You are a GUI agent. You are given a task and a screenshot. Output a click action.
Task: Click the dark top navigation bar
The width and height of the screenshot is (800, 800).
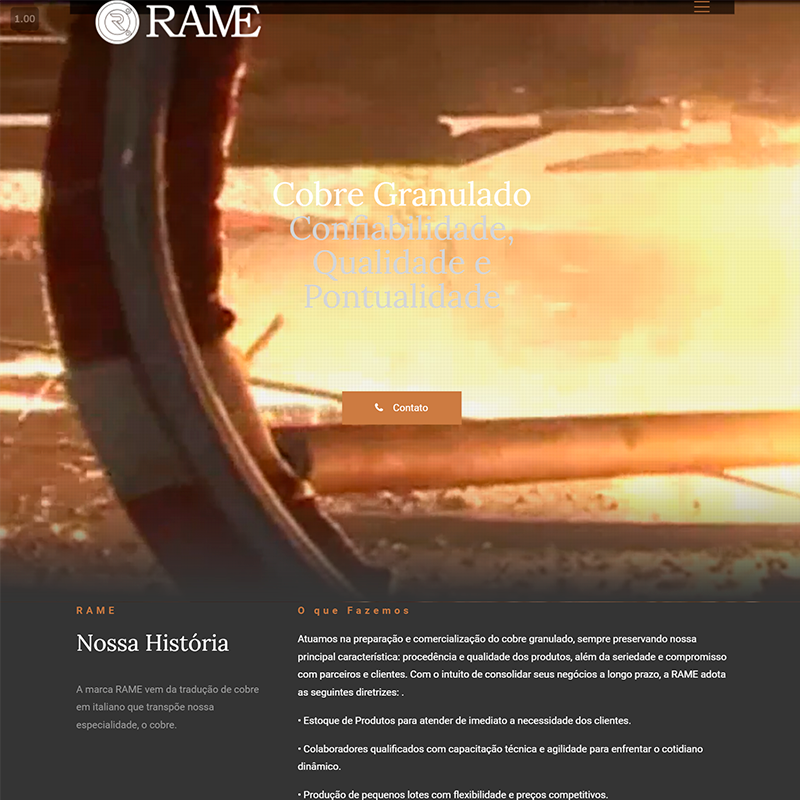450,7
